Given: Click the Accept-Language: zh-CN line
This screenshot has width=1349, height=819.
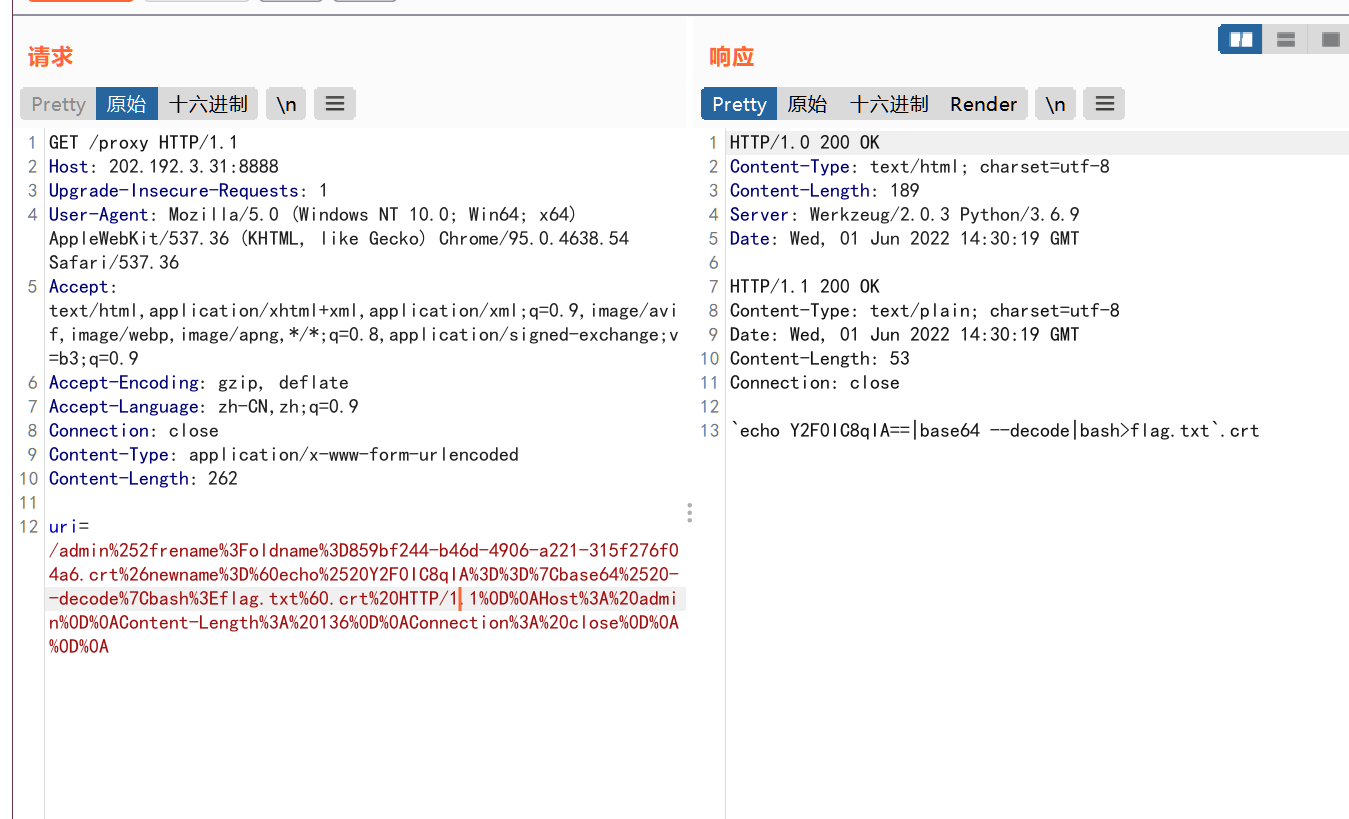Looking at the screenshot, I should click(204, 407).
